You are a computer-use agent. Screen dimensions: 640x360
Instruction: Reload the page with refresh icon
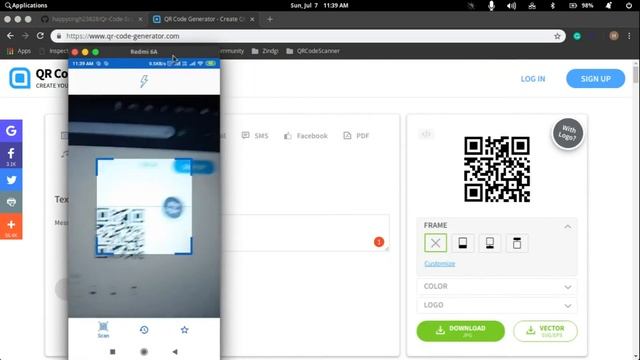tap(40, 36)
